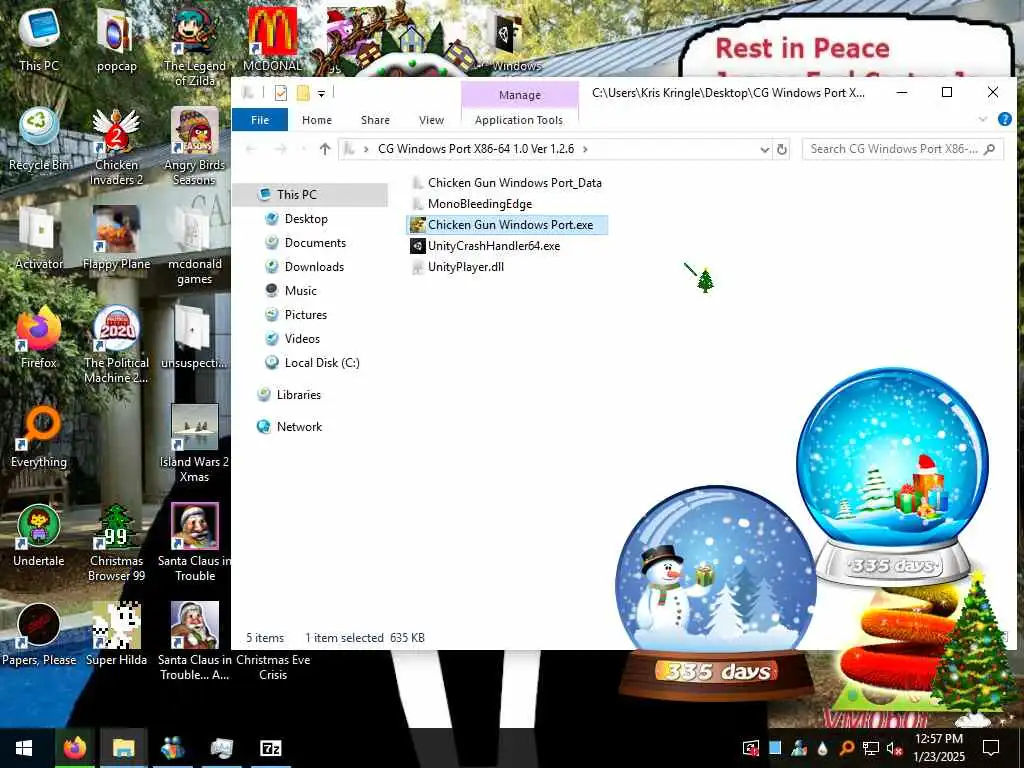Viewport: 1024px width, 768px height.
Task: Click Firefox in the taskbar
Action: [74, 748]
